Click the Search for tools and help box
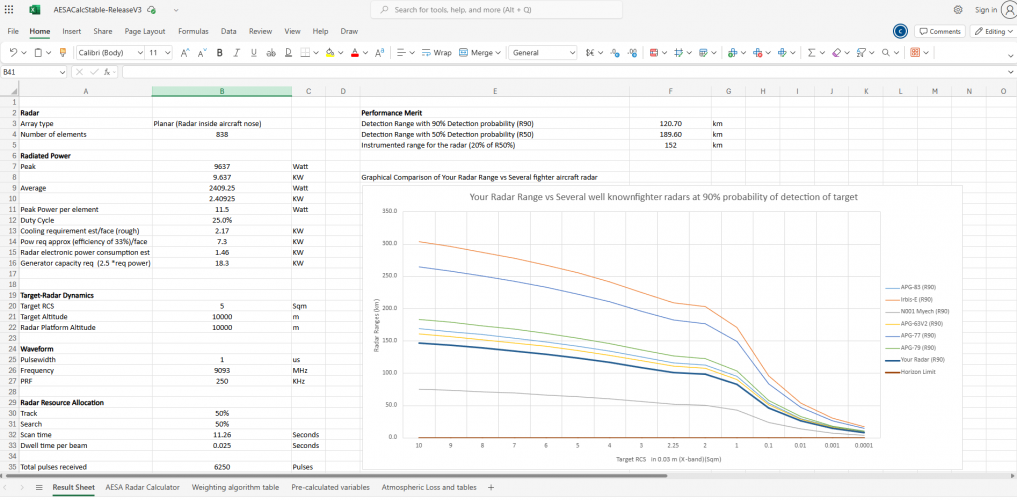This screenshot has width=1017, height=500. tap(496, 10)
